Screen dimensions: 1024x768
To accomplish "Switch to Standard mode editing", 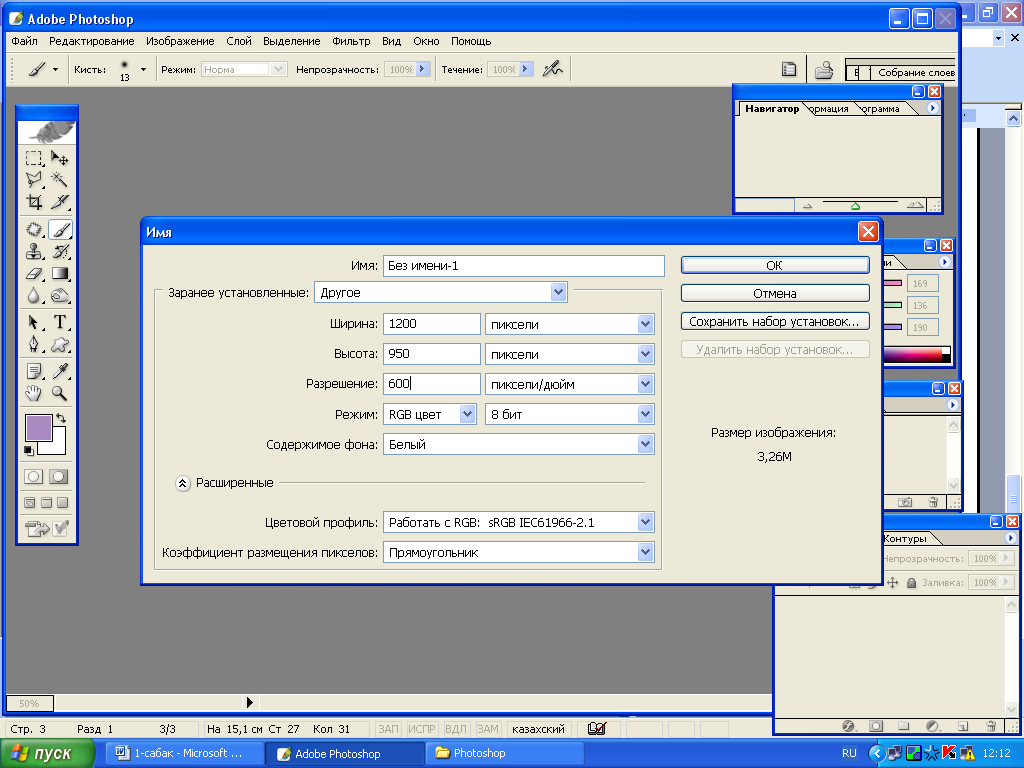I will 34,477.
